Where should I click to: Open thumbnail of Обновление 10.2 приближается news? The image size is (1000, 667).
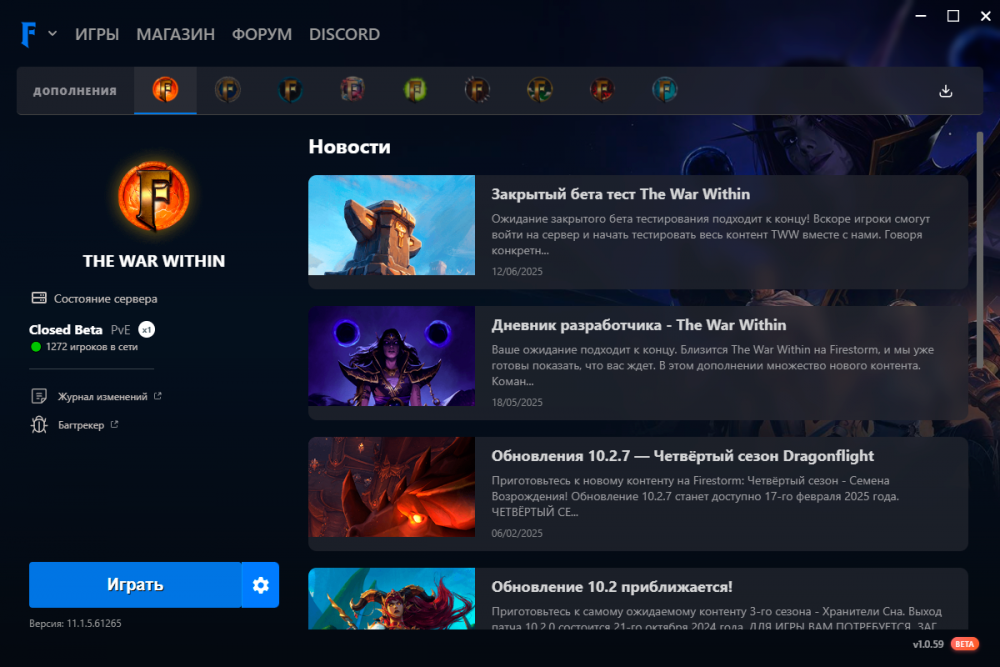[392, 598]
